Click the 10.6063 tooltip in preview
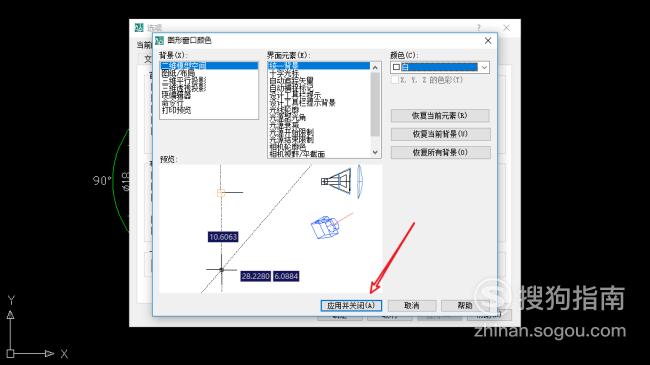The width and height of the screenshot is (650, 365). tap(223, 237)
